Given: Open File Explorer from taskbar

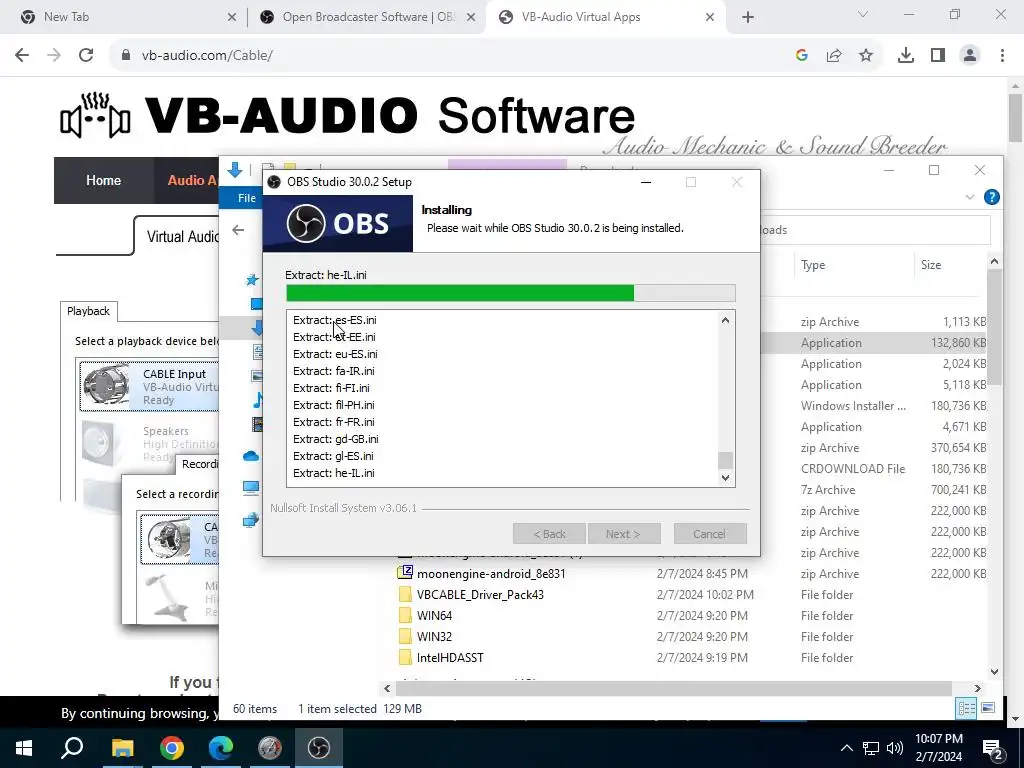Looking at the screenshot, I should coord(122,748).
